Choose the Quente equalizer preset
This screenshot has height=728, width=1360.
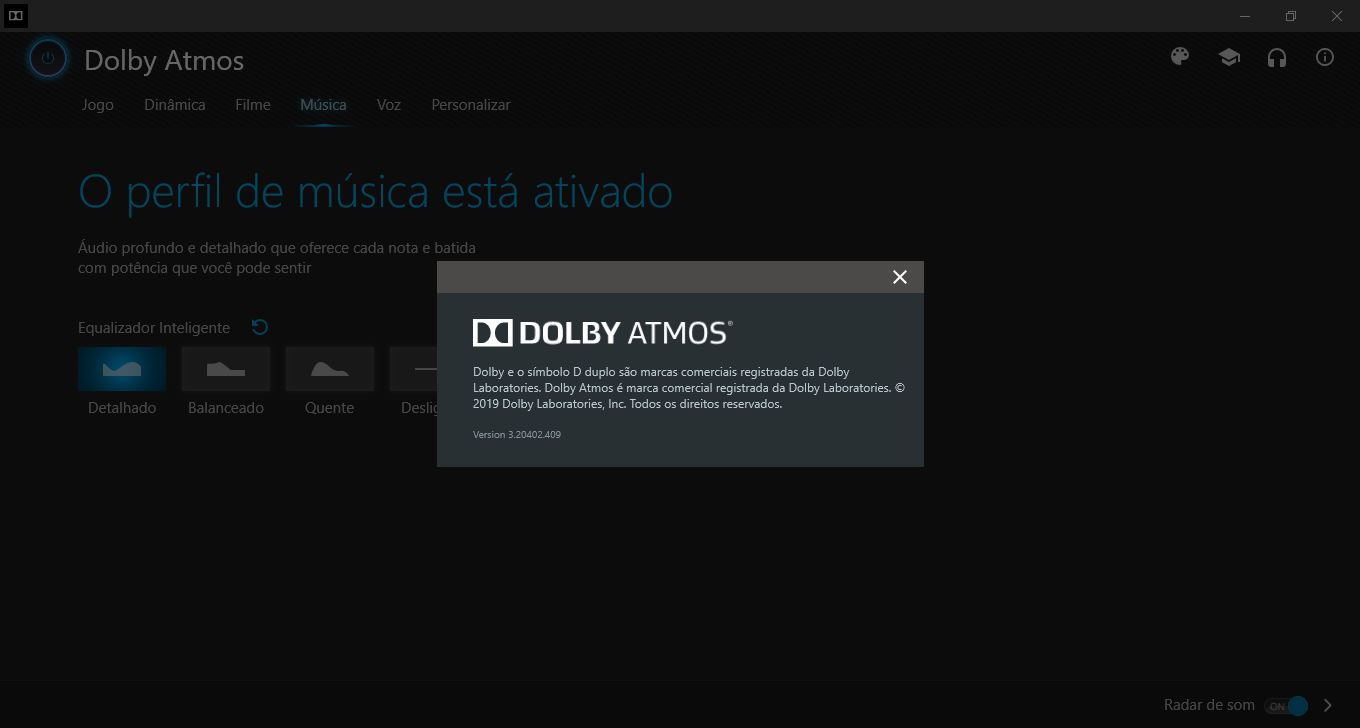pos(329,369)
